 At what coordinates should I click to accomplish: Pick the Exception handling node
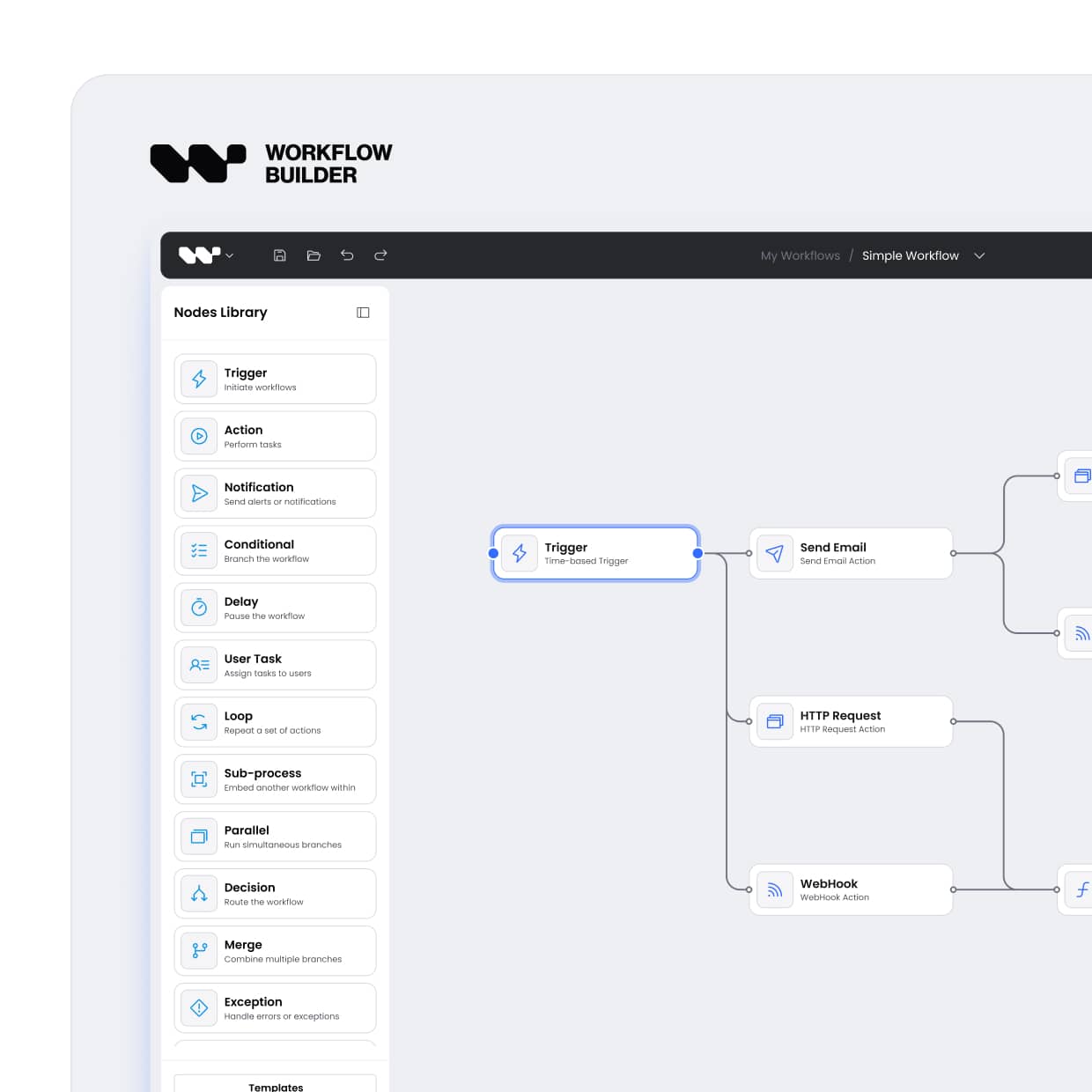tap(275, 1007)
